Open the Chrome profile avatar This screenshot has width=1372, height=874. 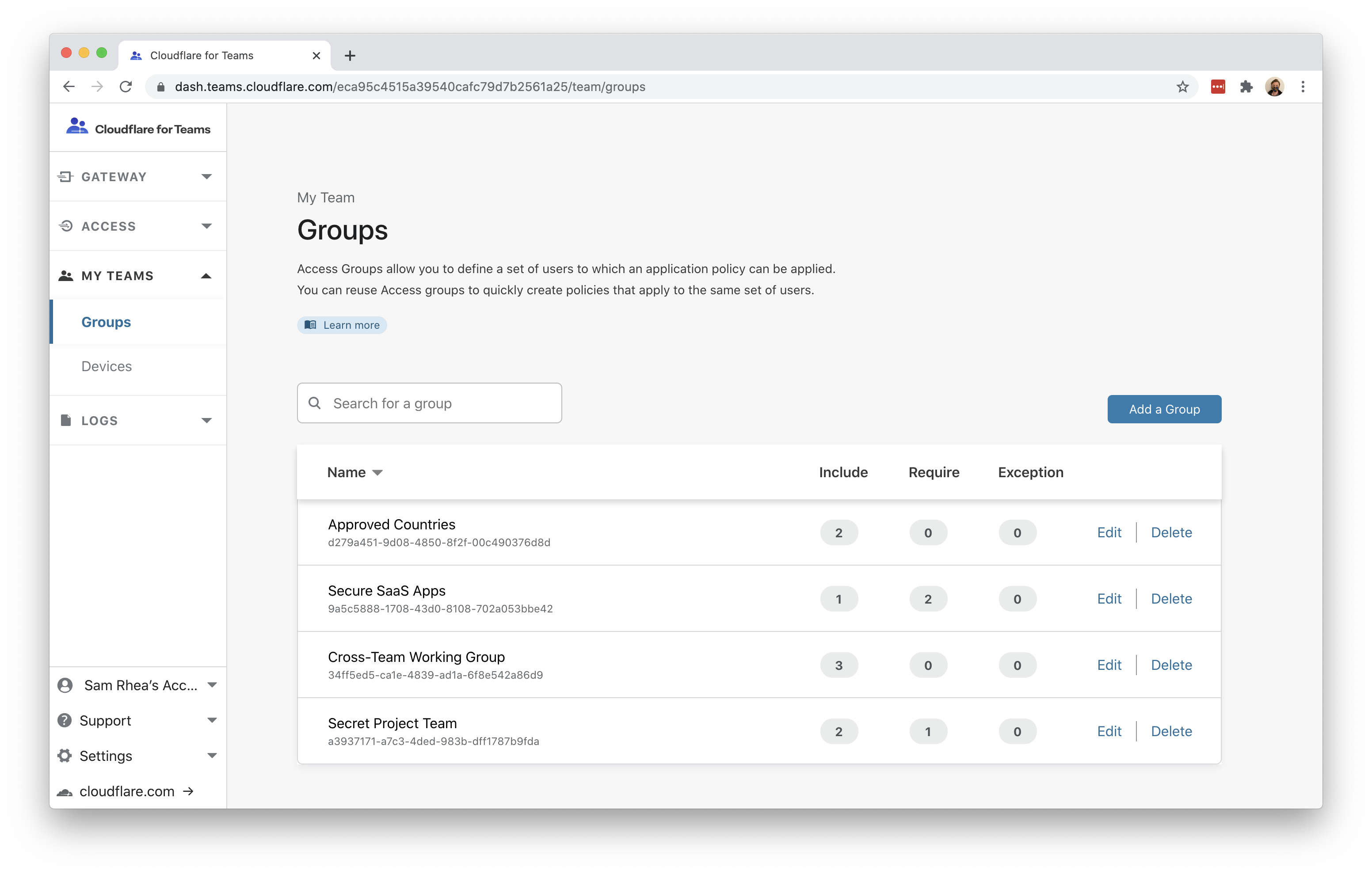[1274, 87]
